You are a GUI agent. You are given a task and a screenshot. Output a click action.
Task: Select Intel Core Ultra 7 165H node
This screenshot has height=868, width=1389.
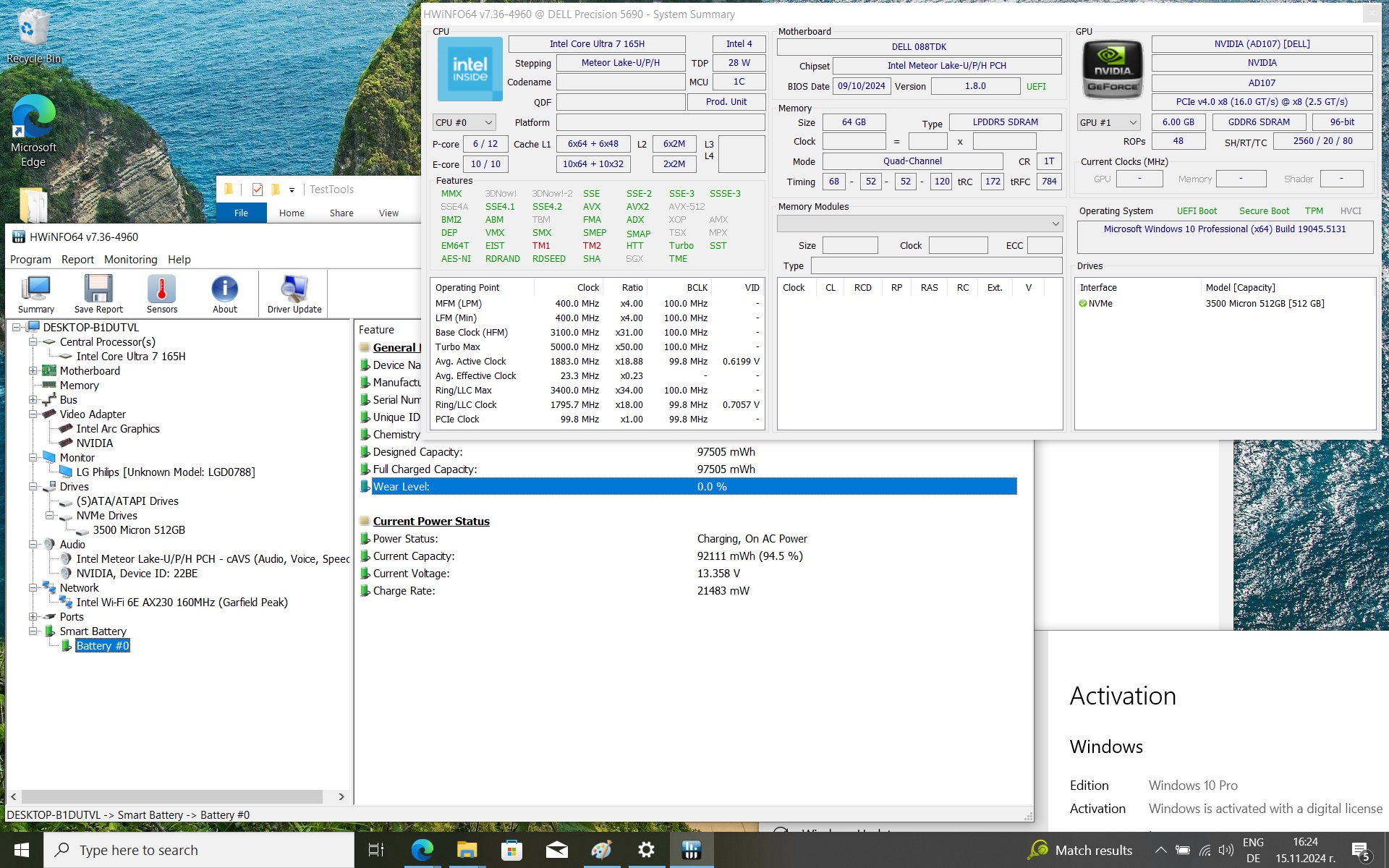131,357
